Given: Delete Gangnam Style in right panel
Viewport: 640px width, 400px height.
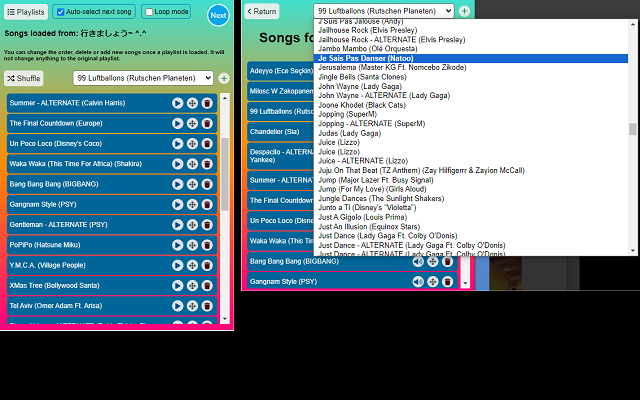Looking at the screenshot, I should [447, 282].
